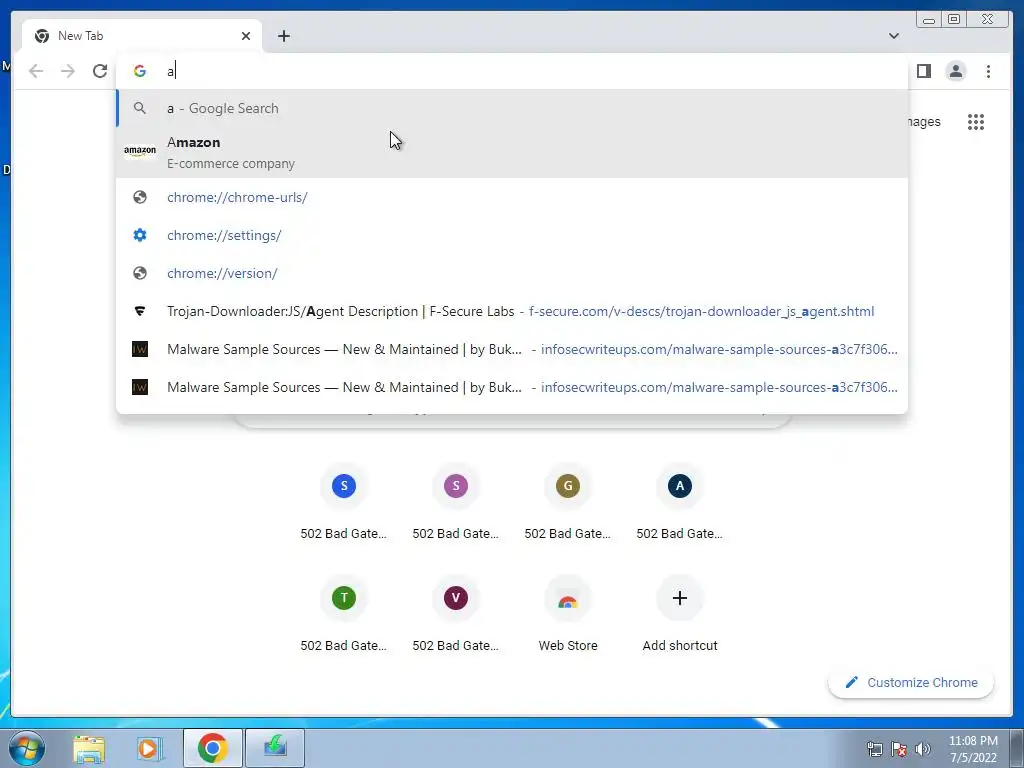Reload the page with refresh icon

pyautogui.click(x=100, y=71)
